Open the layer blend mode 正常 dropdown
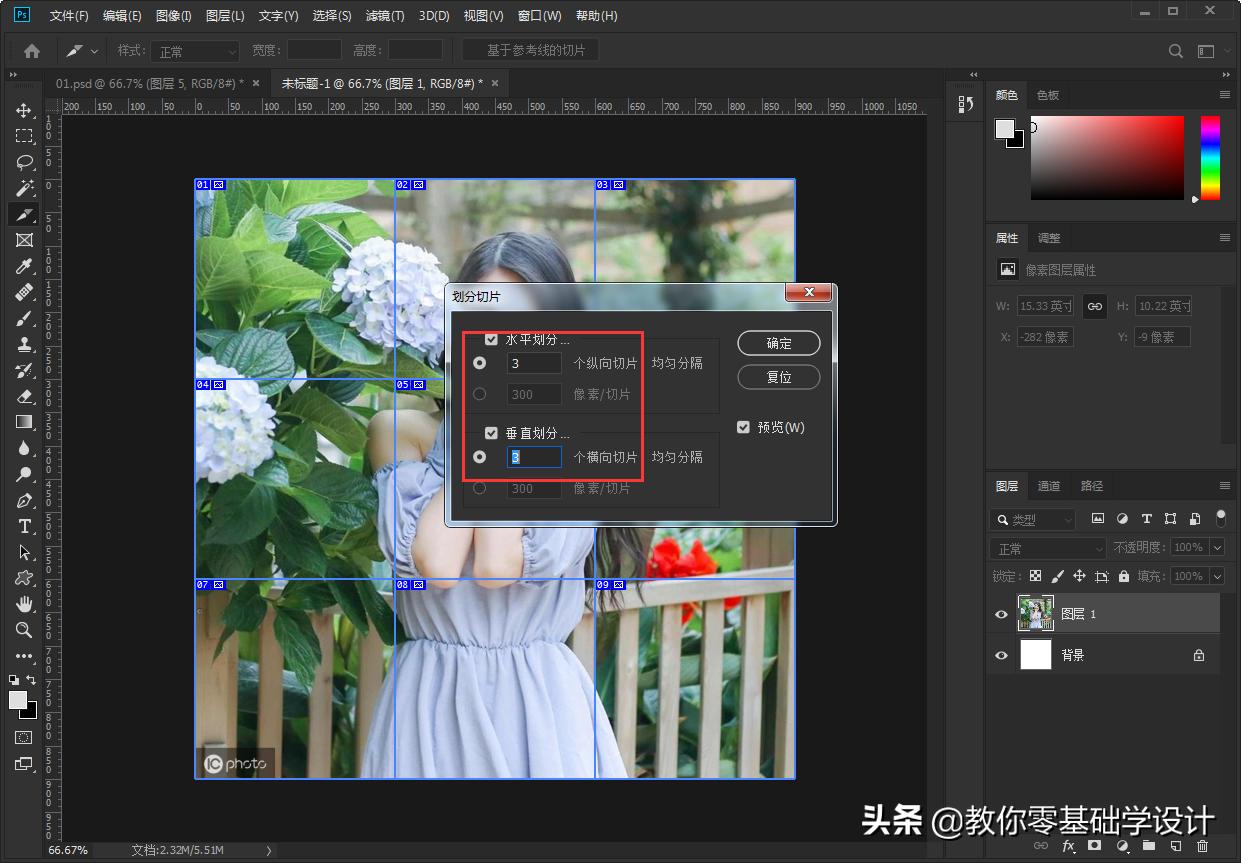 pyautogui.click(x=1048, y=548)
